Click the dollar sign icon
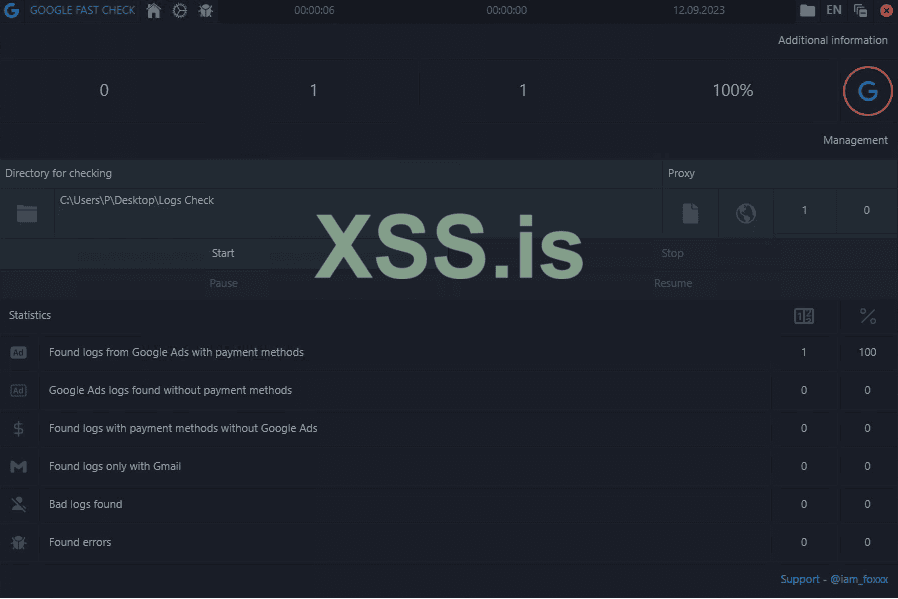898x599 pixels. pyautogui.click(x=18, y=428)
